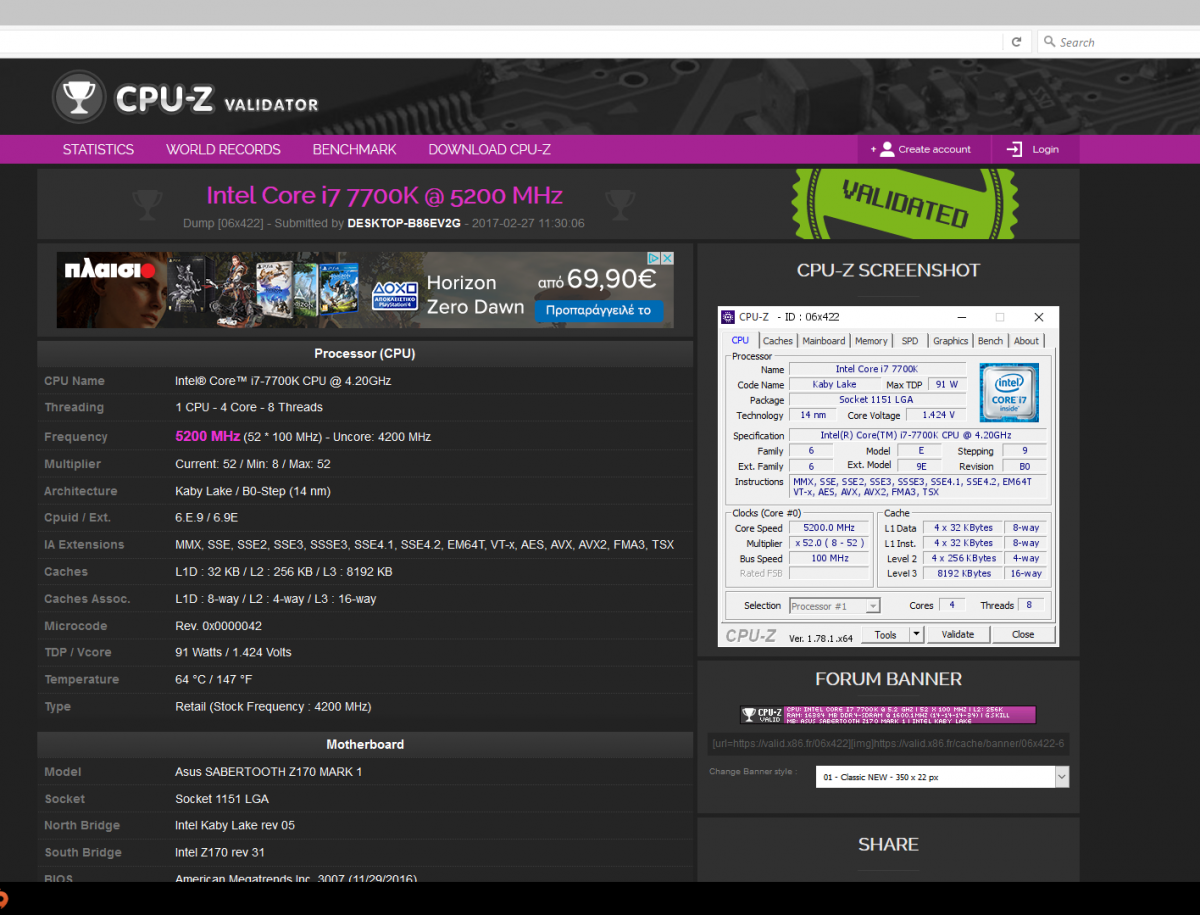Screen dimensions: 1200x915
Task: Open the Change Banner style dropdown
Action: coord(942,777)
